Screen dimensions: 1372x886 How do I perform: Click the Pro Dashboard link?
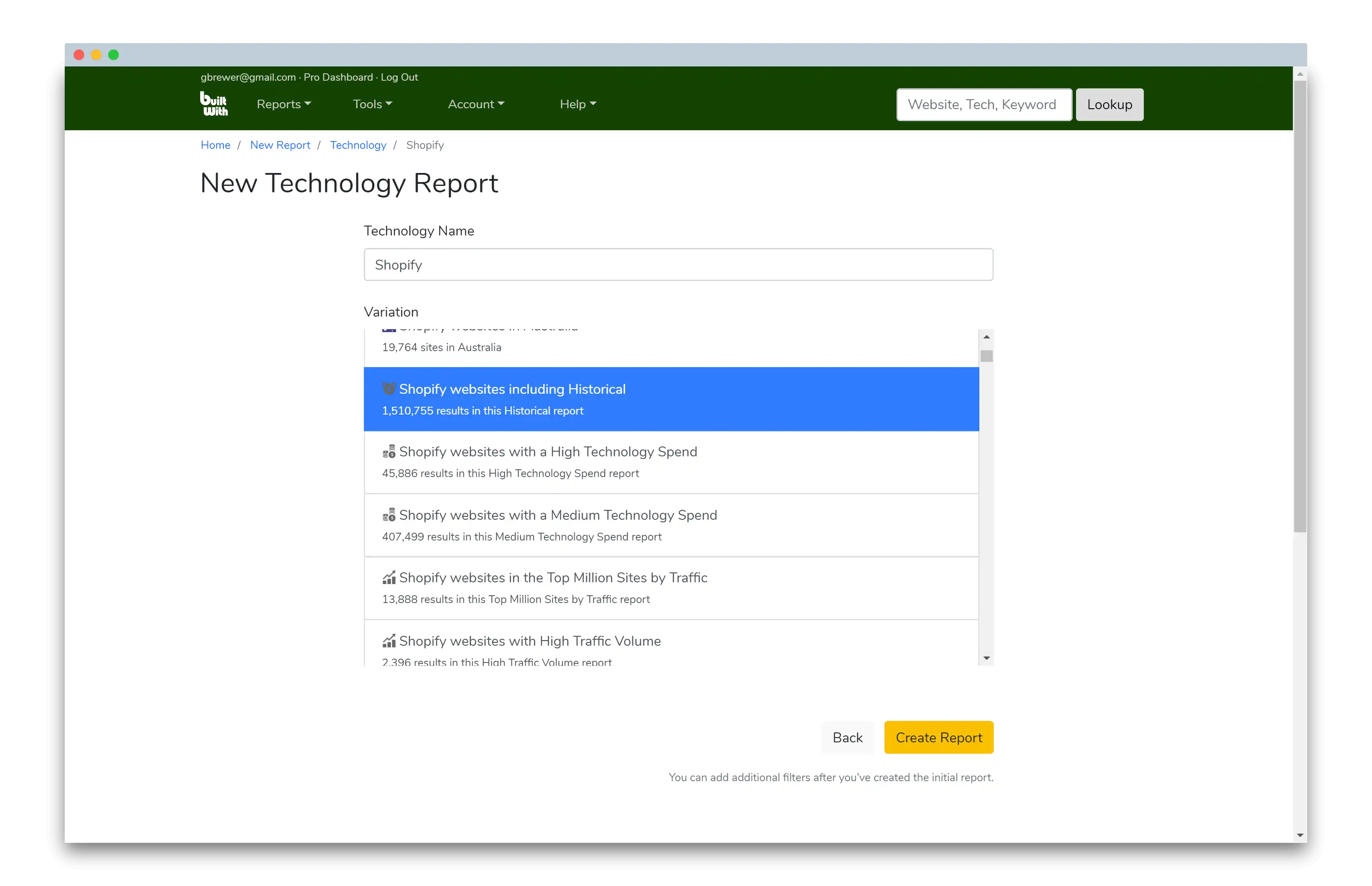tap(338, 77)
